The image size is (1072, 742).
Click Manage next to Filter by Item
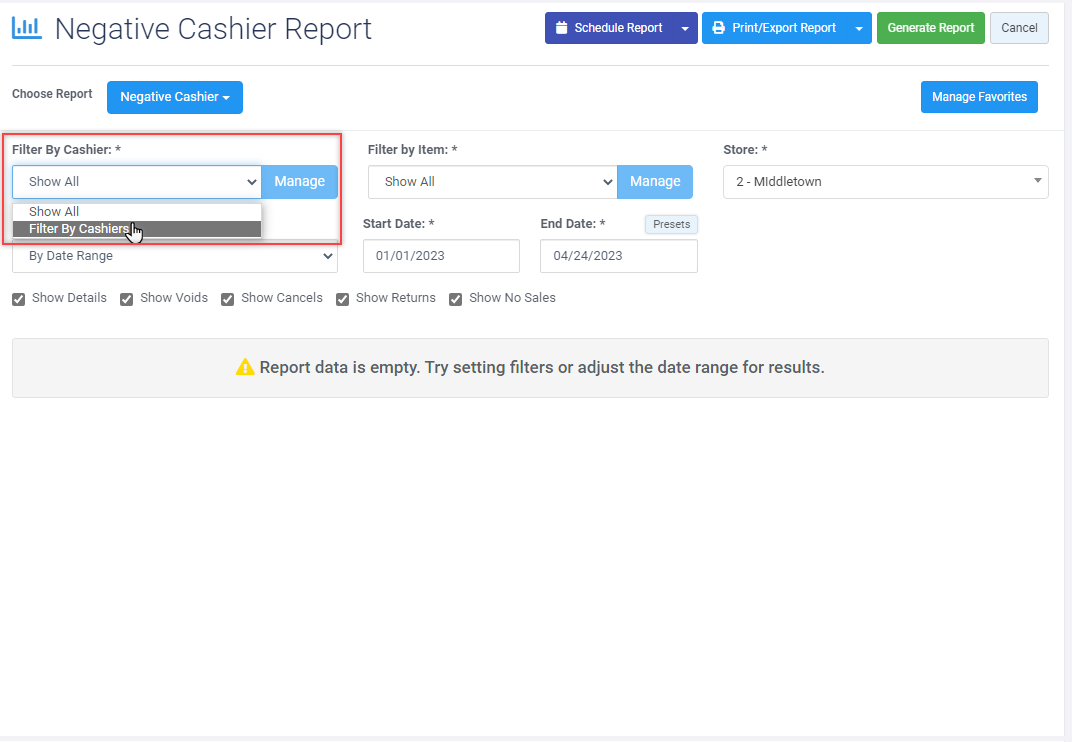click(x=655, y=182)
